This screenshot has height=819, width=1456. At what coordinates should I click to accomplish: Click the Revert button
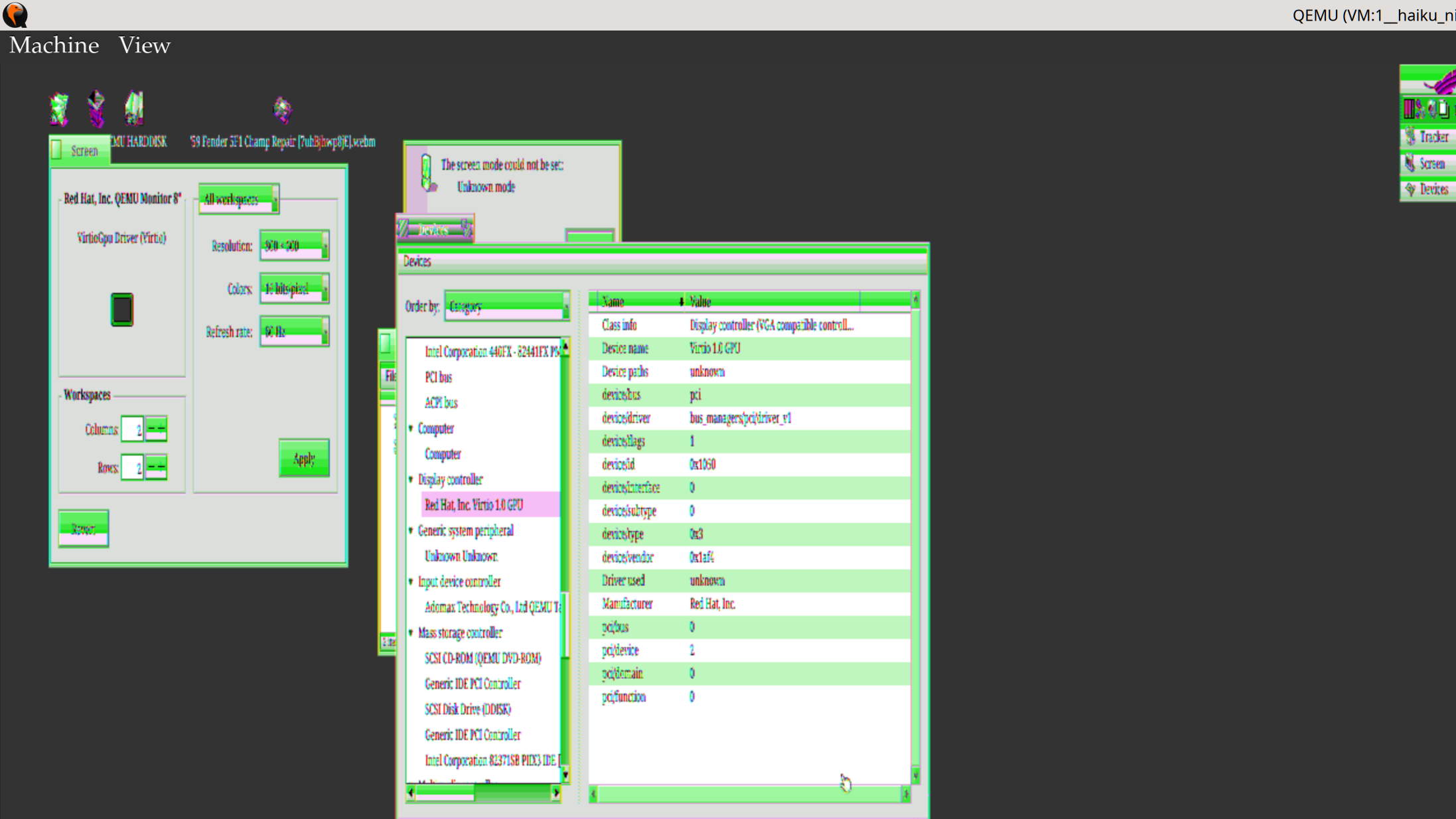84,528
